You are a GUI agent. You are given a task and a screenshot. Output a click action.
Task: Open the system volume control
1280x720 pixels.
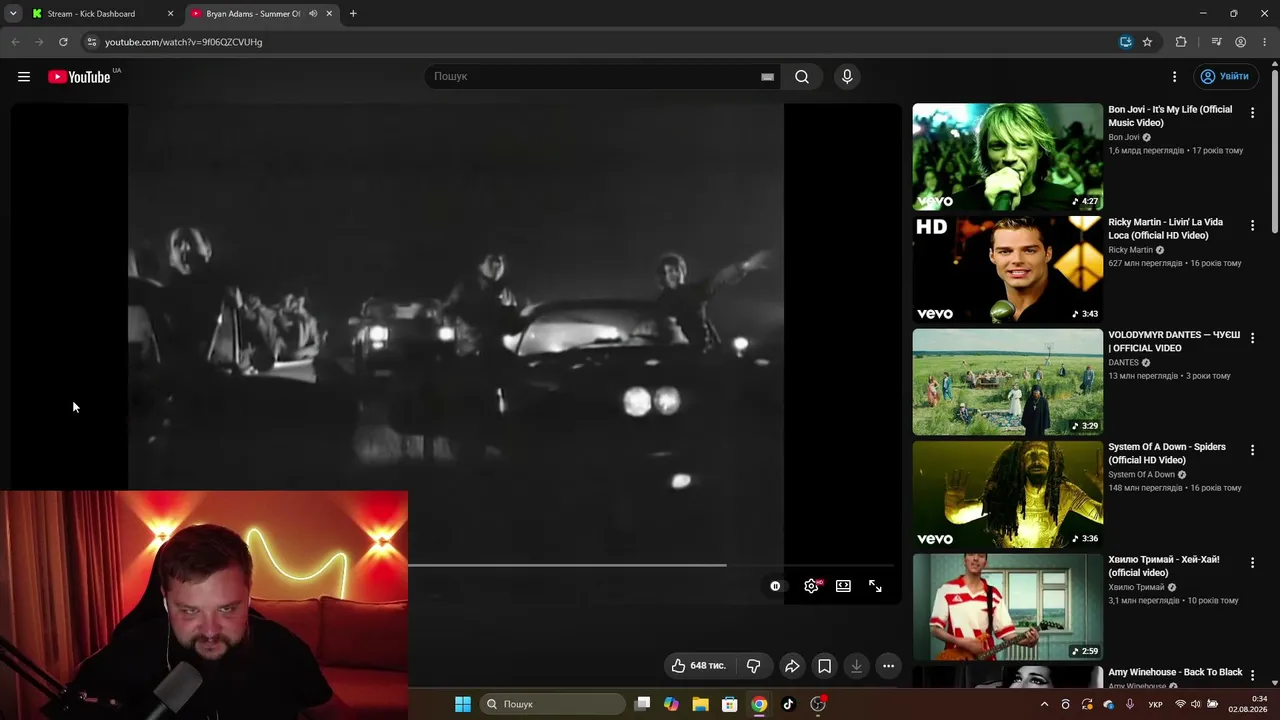[x=1195, y=704]
